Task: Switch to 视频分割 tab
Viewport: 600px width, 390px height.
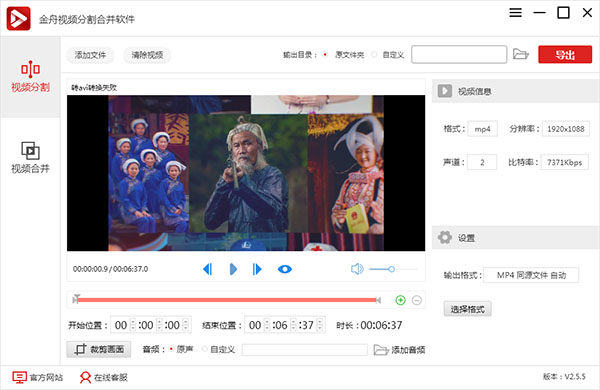Action: pyautogui.click(x=30, y=77)
